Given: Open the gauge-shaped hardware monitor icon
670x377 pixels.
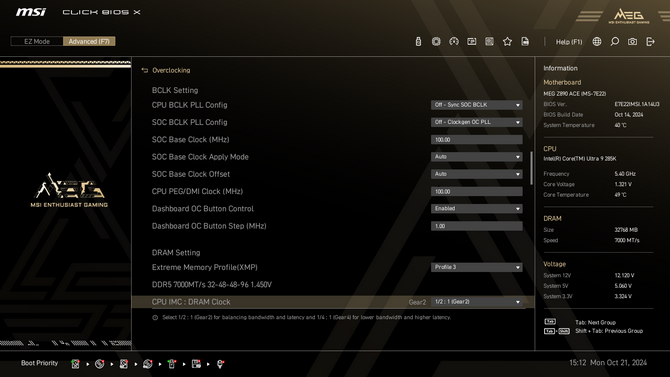Looking at the screenshot, I should click(x=454, y=41).
